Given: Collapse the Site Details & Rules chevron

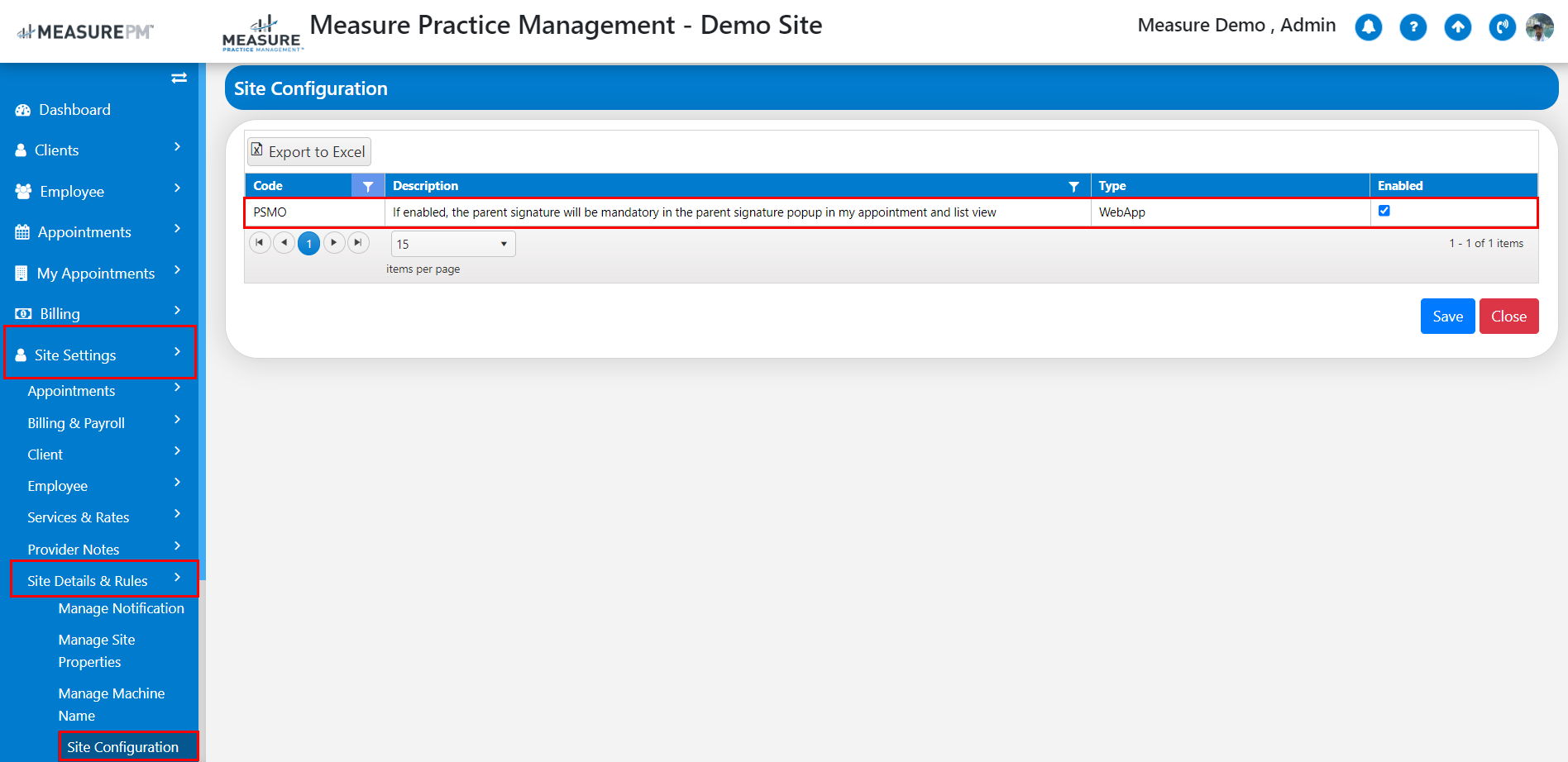Looking at the screenshot, I should click(x=177, y=577).
